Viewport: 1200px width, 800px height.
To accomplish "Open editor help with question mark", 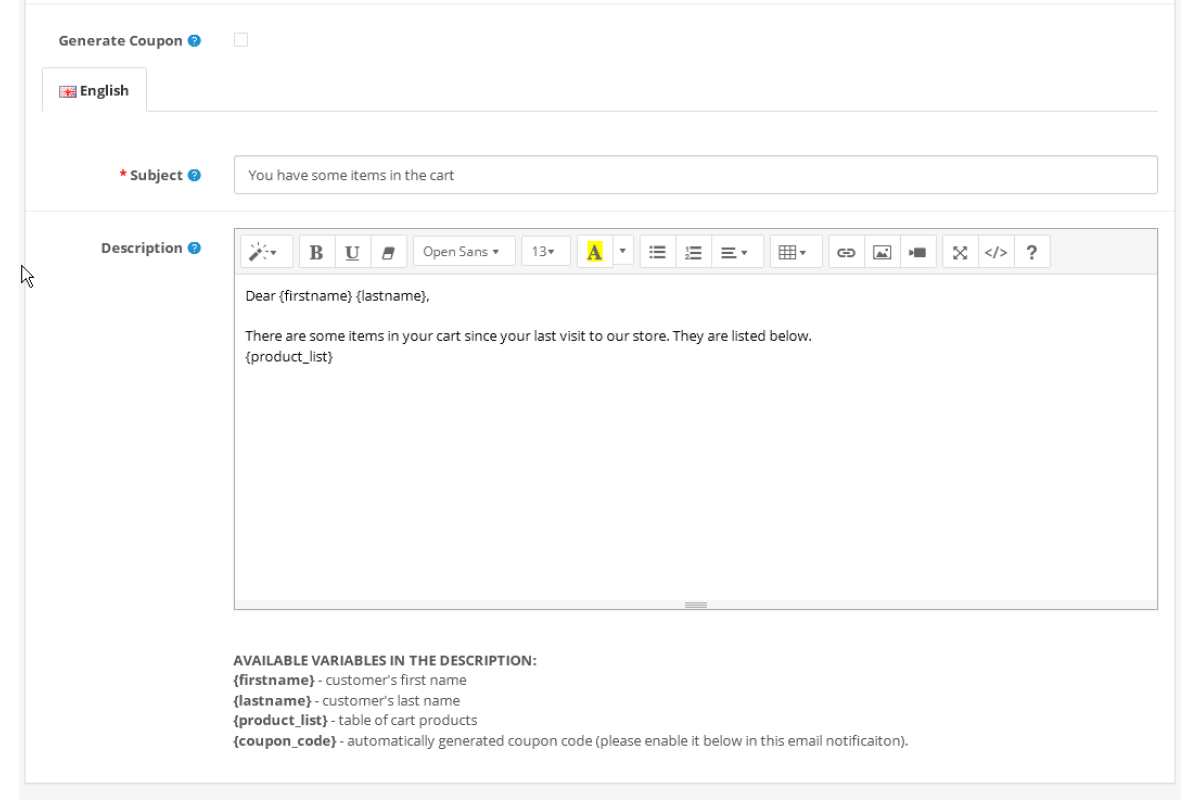I will click(1031, 252).
